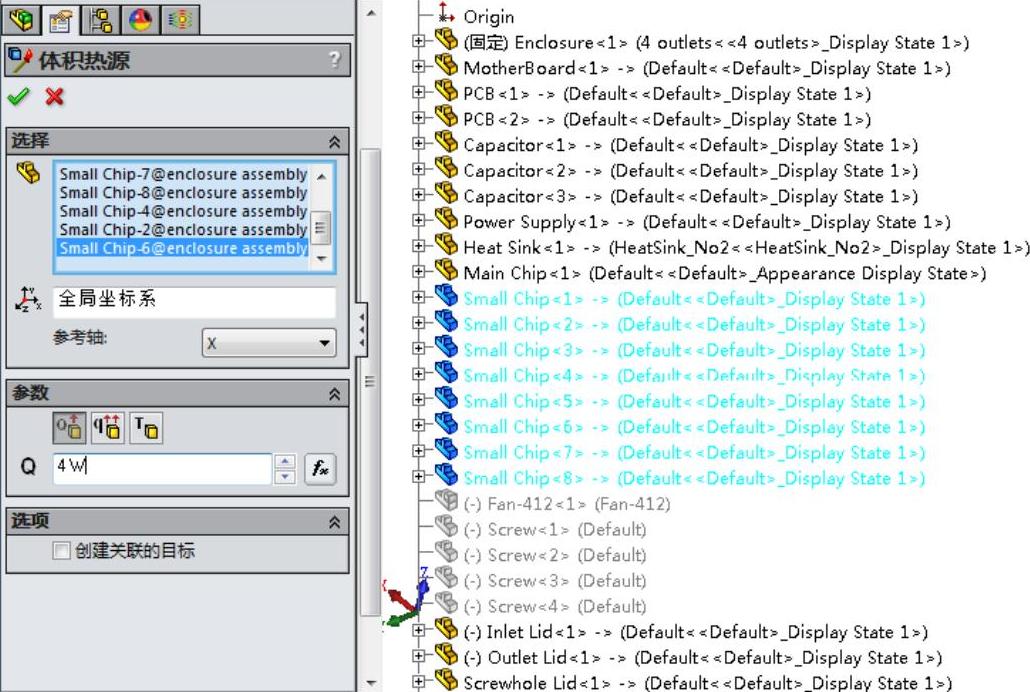Screen dimensions: 1030x692
Task: Open the fx dependency function button
Action: click(x=319, y=468)
